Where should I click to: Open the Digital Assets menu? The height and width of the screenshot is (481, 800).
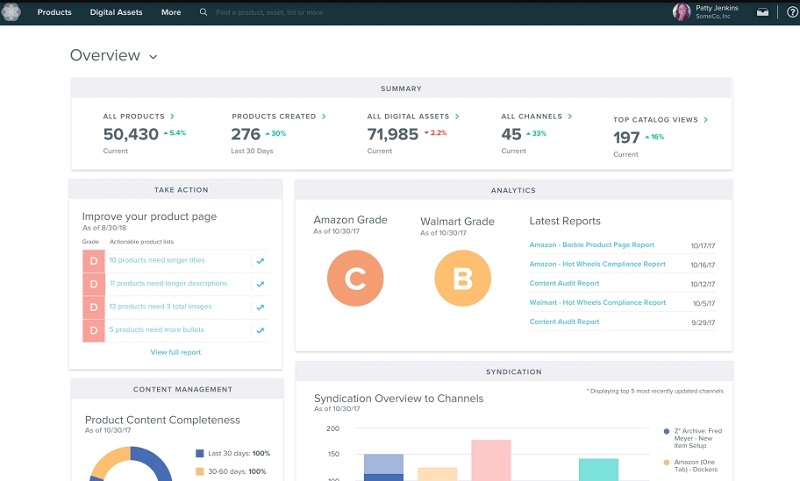116,12
